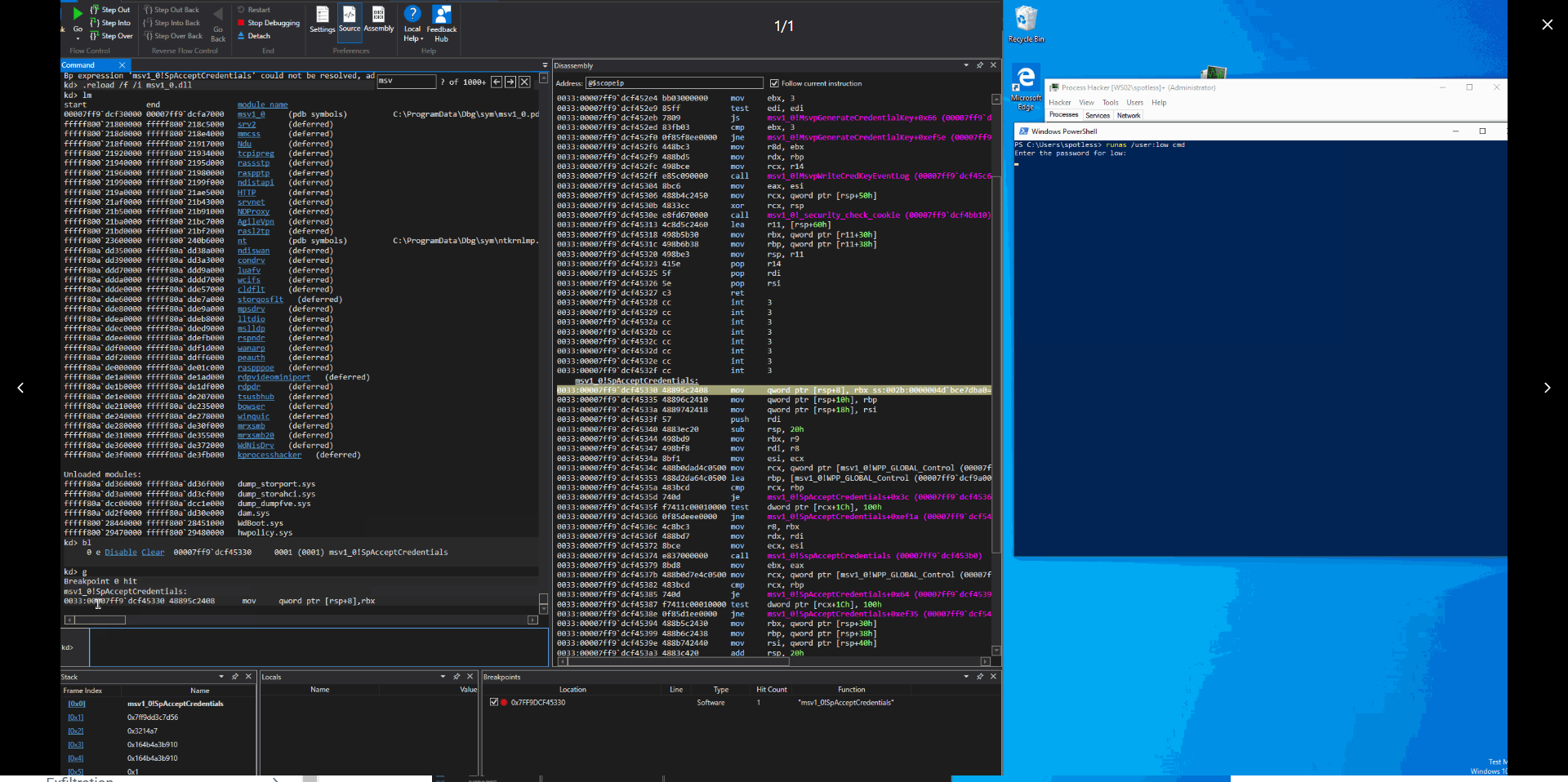Screen dimensions: 1568x782
Task: Switch to Services tab in Process Hacker
Action: tap(1097, 115)
